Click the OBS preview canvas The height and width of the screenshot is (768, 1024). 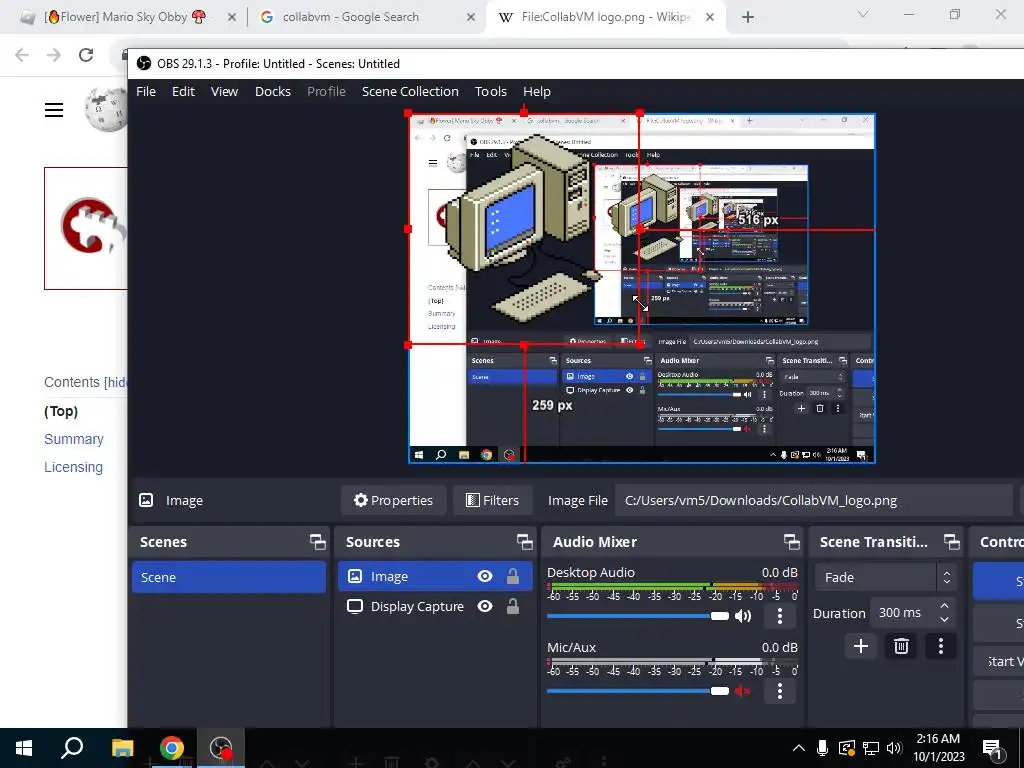[641, 288]
